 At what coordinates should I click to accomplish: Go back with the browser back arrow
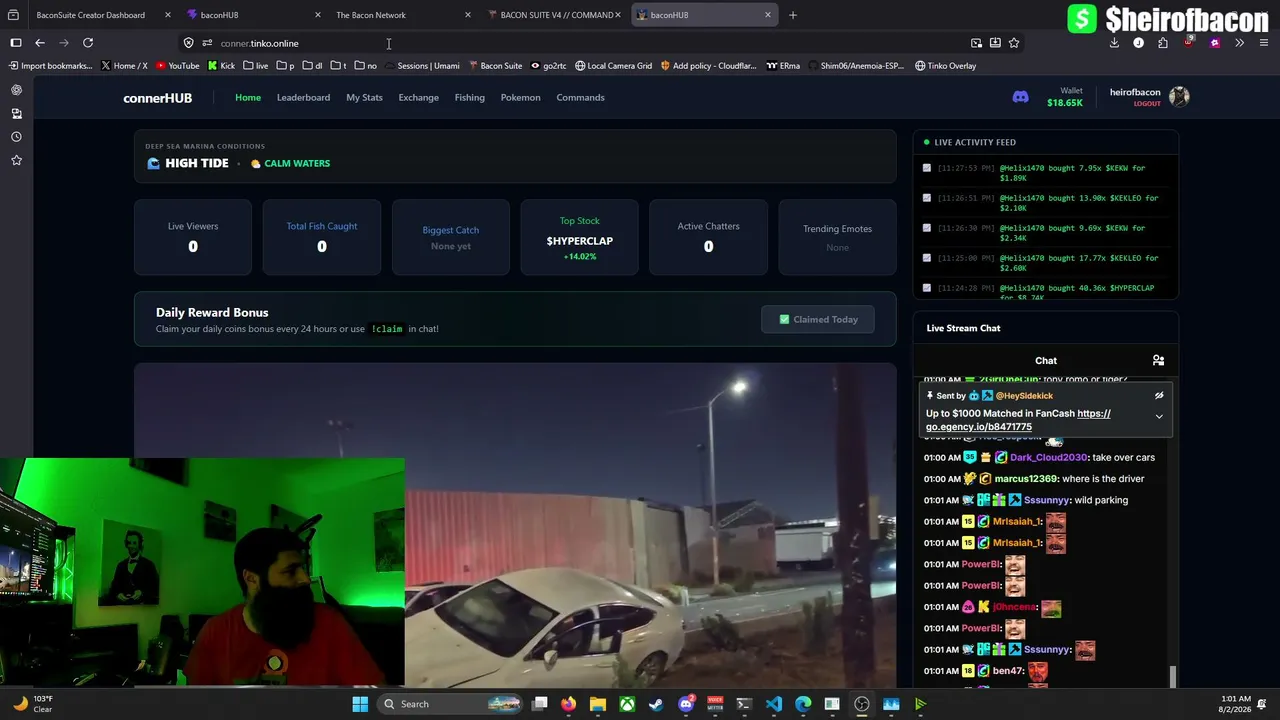[40, 43]
